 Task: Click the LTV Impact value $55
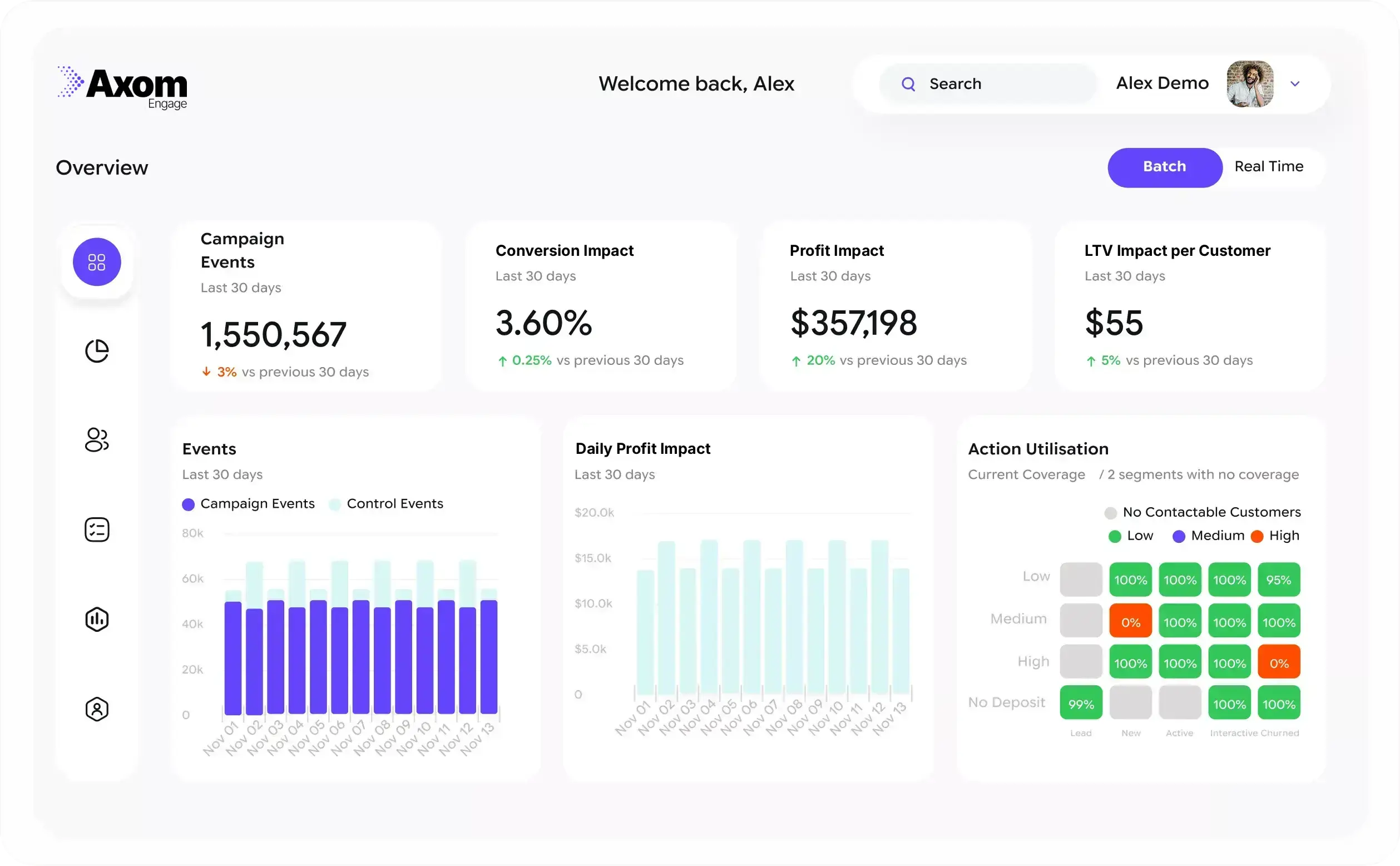click(1114, 323)
